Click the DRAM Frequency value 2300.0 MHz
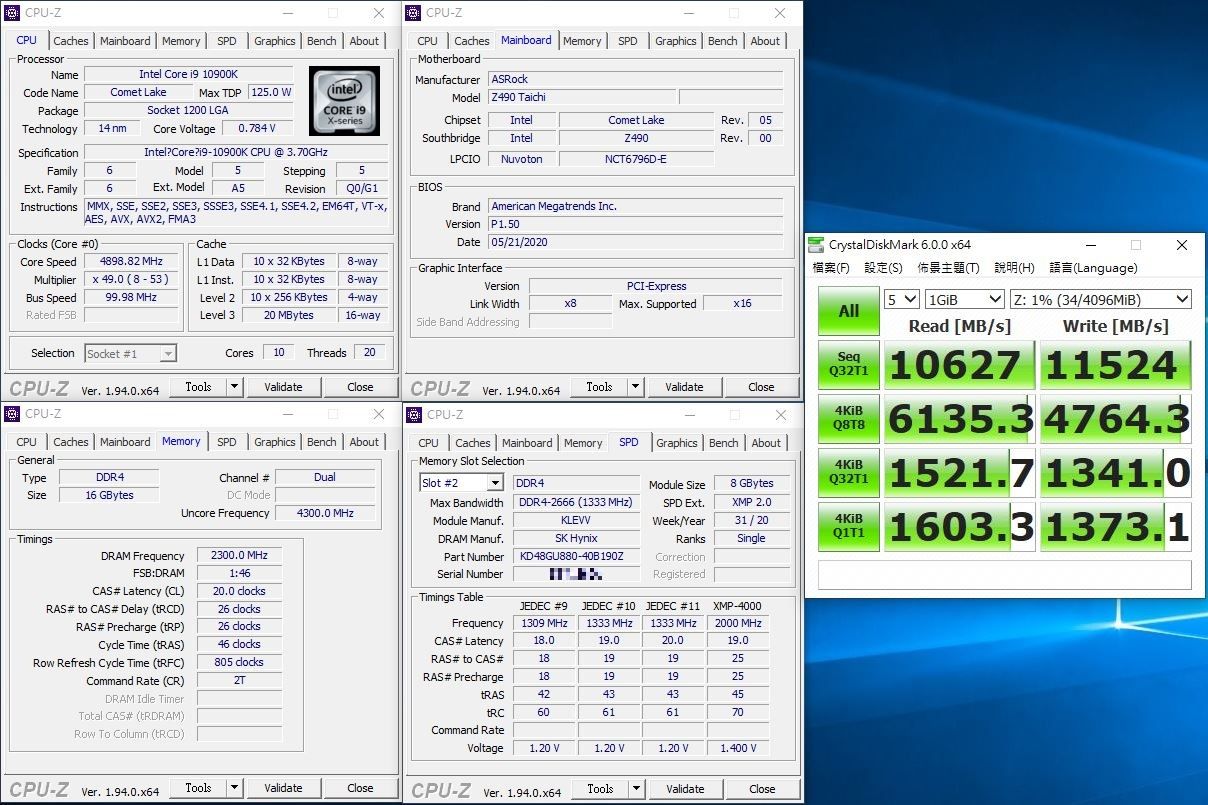 coord(239,556)
